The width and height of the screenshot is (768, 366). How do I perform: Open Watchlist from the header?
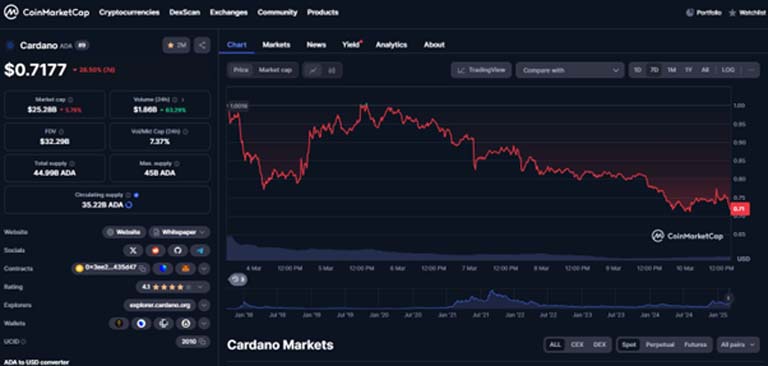click(x=748, y=13)
